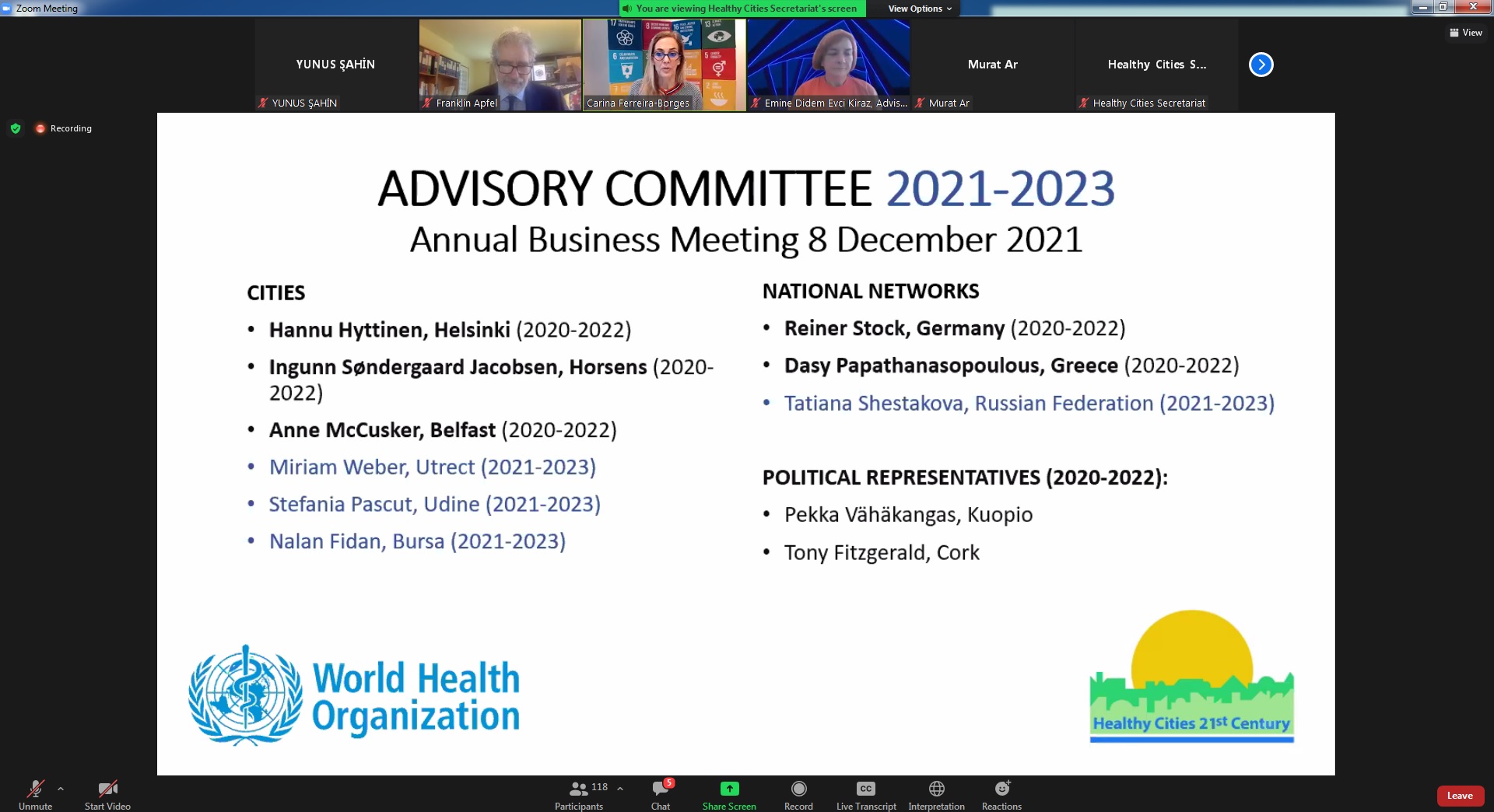Viewport: 1494px width, 812px height.
Task: Click 'Dasy Papathanasopoulous, Greece' entry
Action: pyautogui.click(x=1012, y=366)
